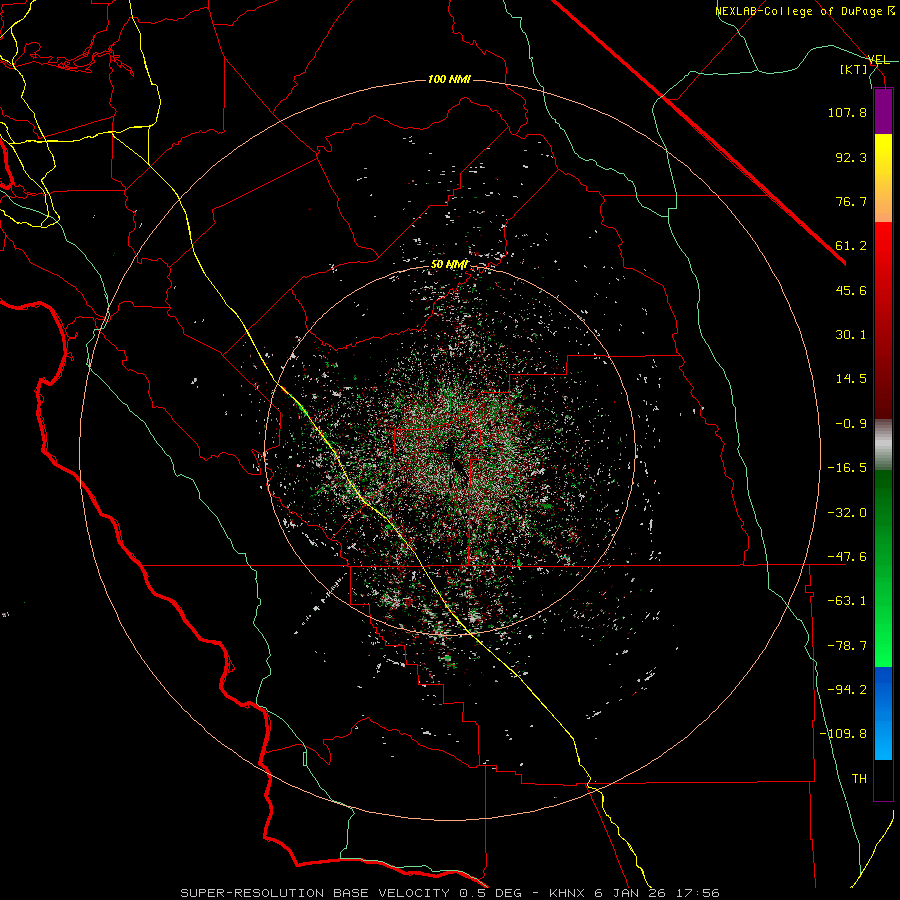Select the 92.3 velocity scale value
The height and width of the screenshot is (900, 900).
tap(851, 157)
